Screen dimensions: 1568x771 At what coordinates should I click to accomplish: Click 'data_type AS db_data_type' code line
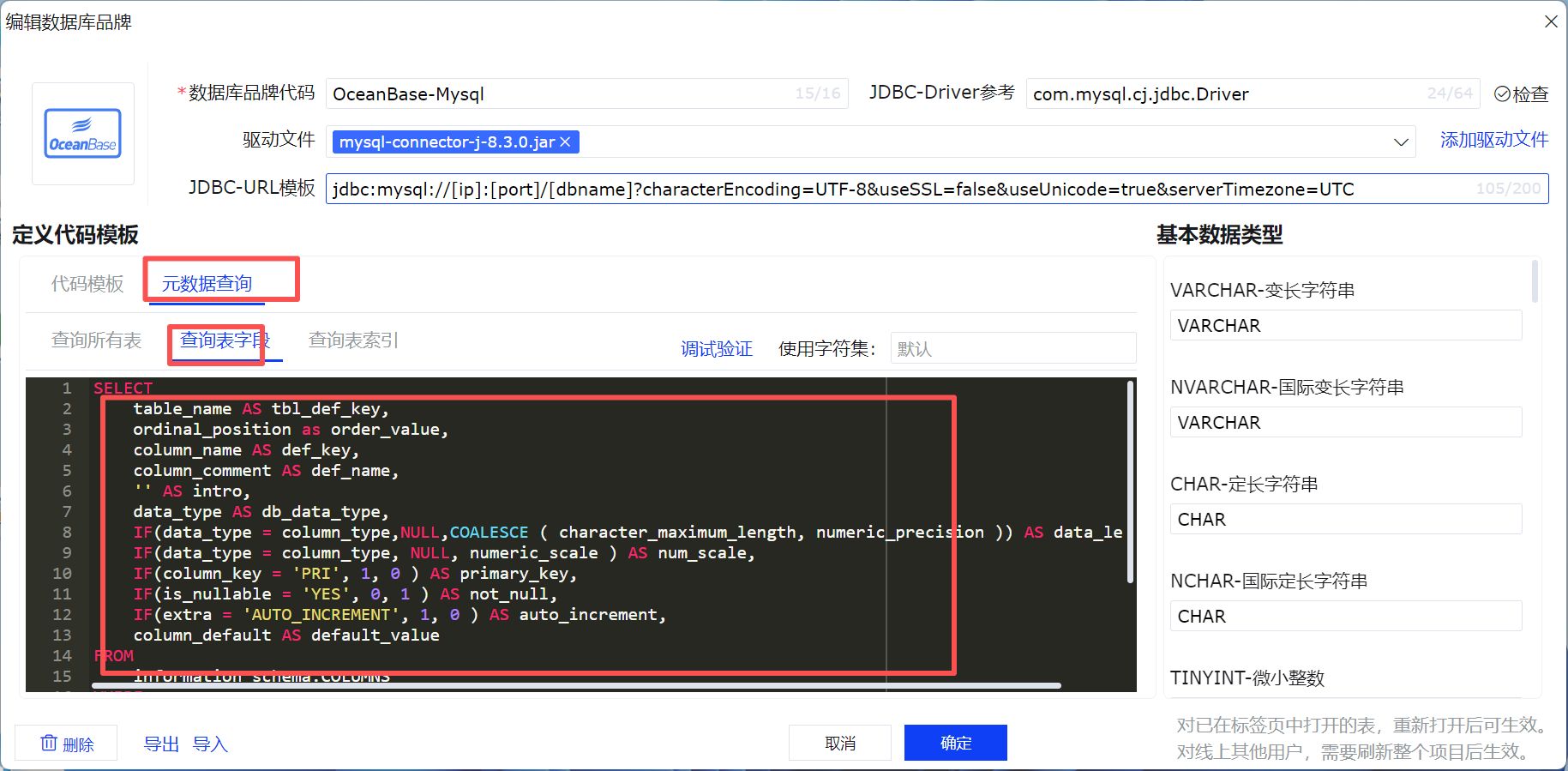[x=261, y=512]
